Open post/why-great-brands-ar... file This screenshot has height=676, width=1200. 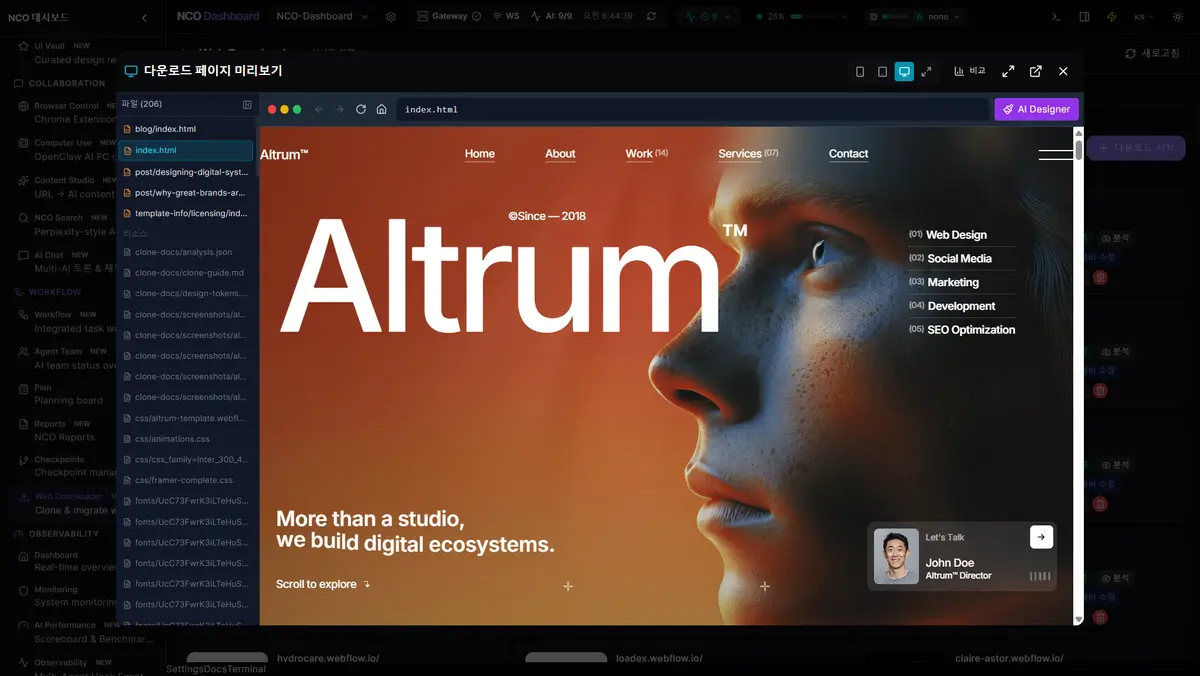point(186,192)
